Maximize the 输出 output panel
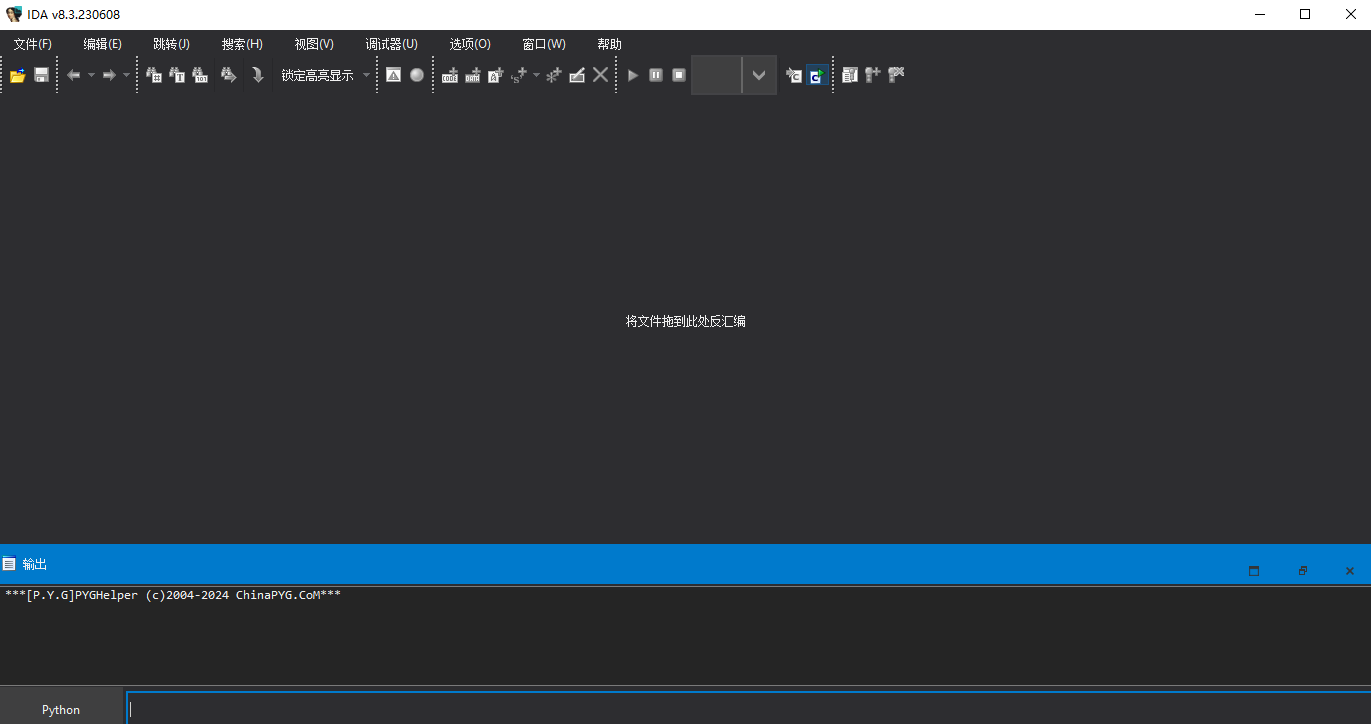The image size is (1371, 724). (x=1254, y=571)
